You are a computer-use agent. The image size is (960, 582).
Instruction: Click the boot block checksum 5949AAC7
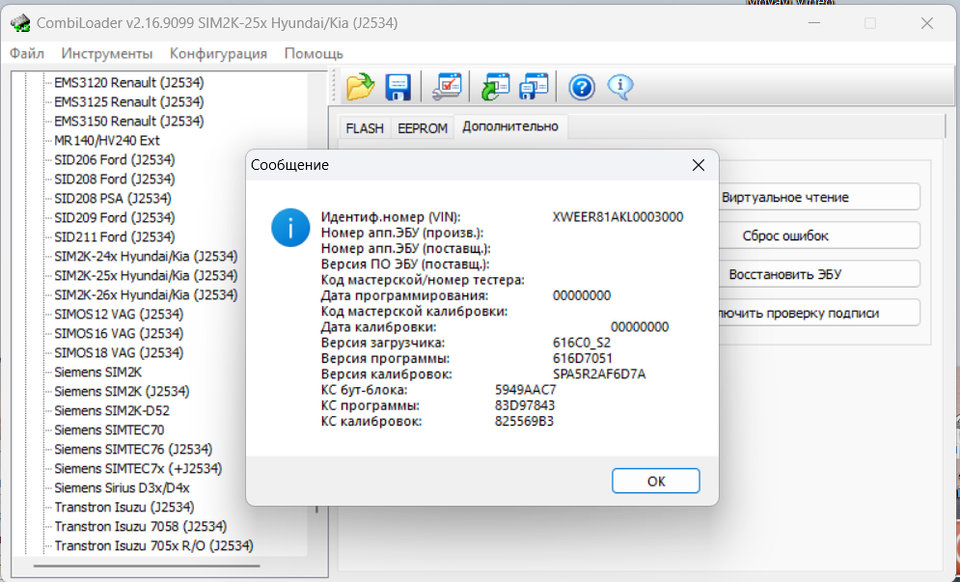coord(525,390)
